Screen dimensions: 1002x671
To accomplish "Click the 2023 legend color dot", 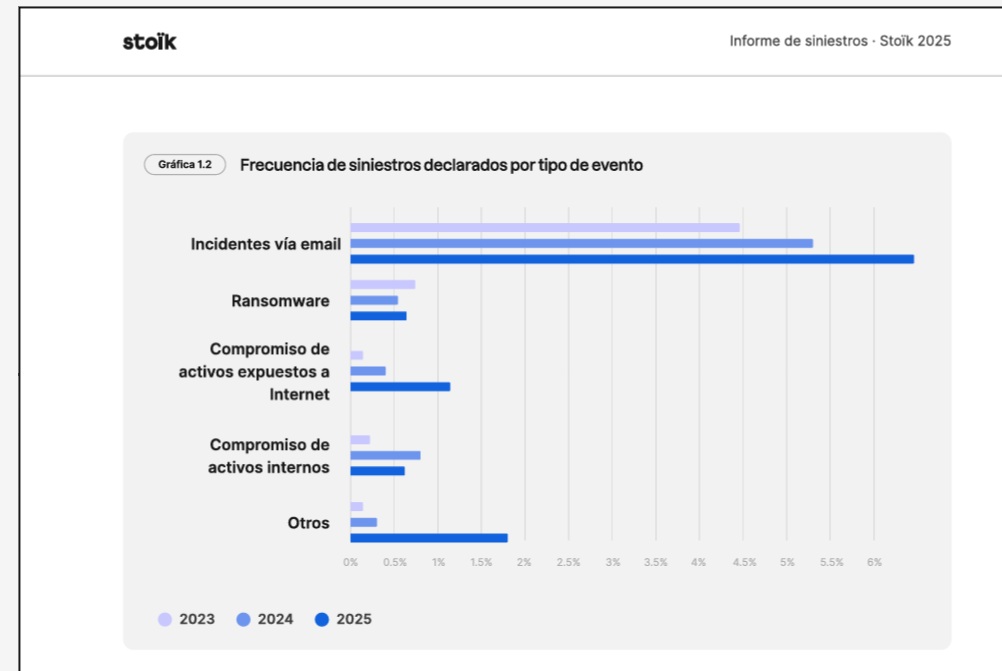I will [x=165, y=620].
